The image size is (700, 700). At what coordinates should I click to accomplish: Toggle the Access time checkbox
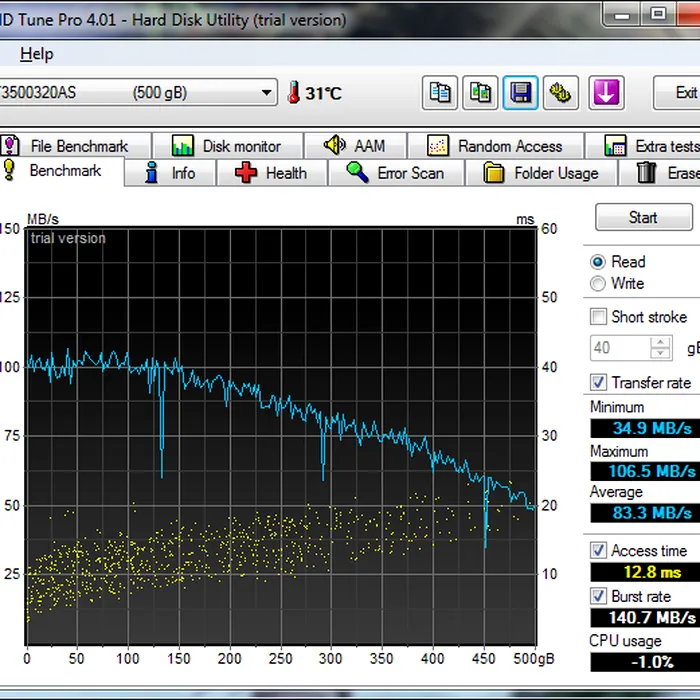pos(598,550)
